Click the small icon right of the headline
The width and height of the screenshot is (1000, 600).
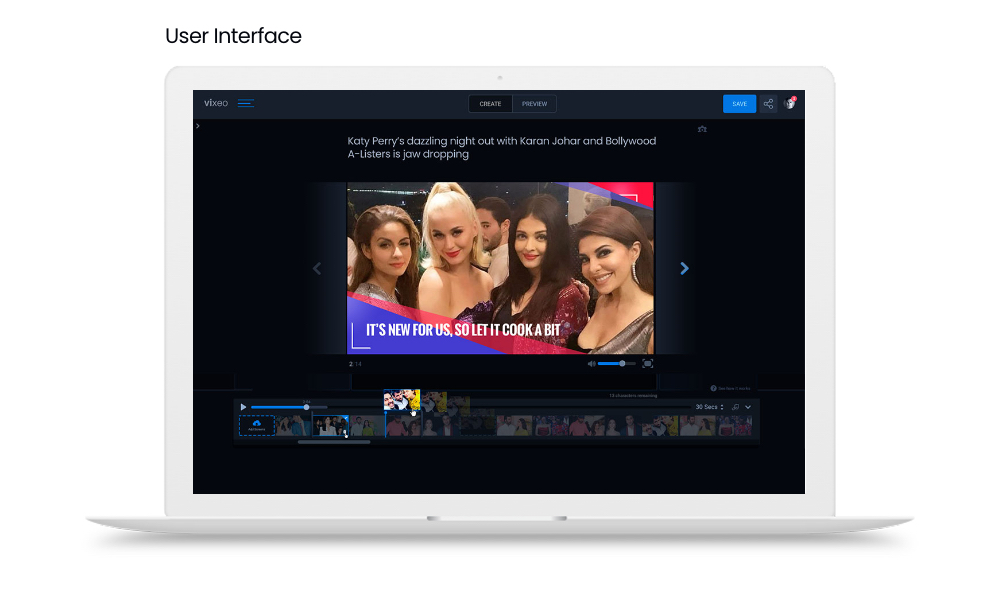(702, 129)
